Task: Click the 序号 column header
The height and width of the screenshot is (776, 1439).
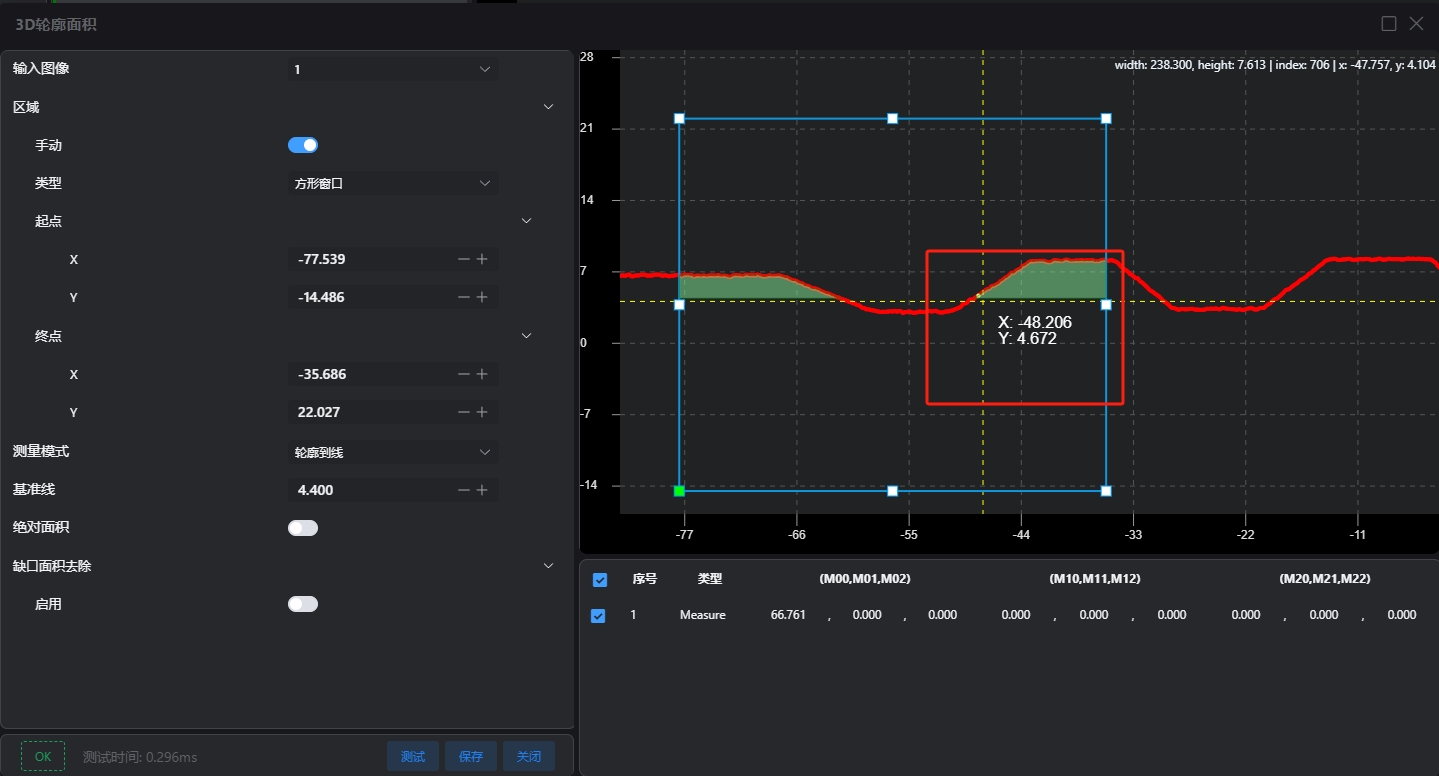Action: 645,579
